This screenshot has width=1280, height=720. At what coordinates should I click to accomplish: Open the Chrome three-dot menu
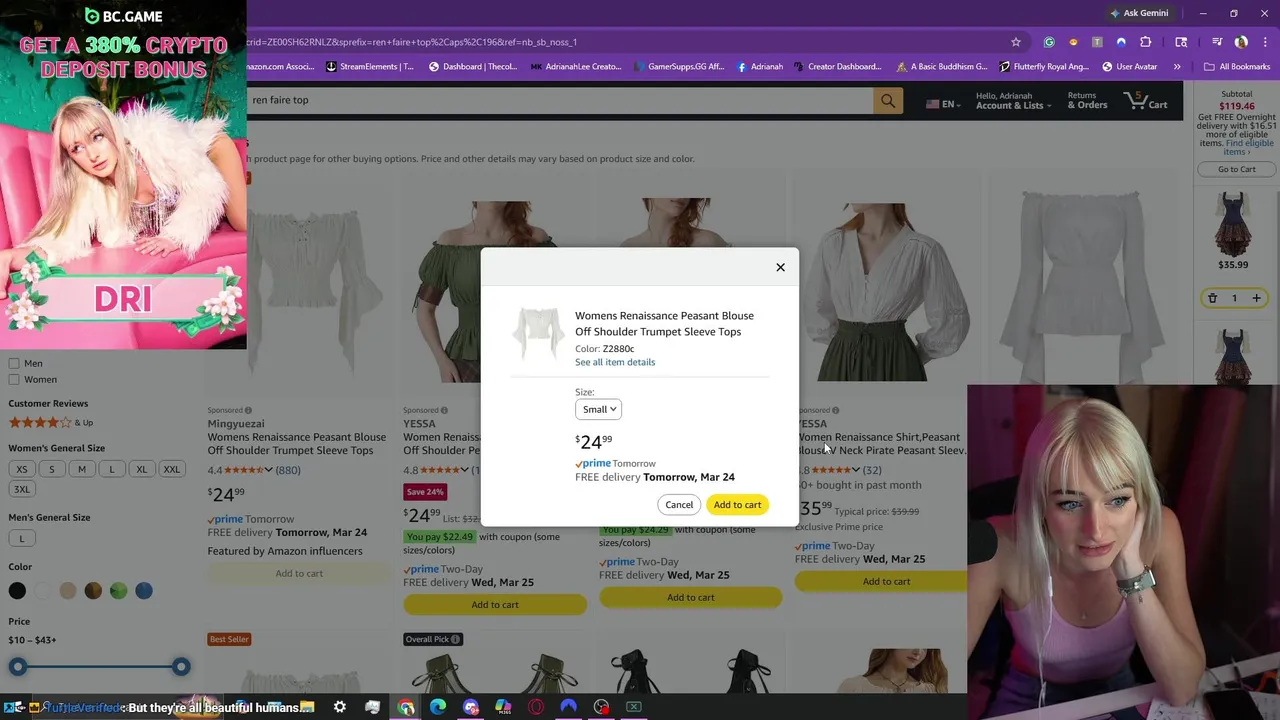(x=1263, y=42)
